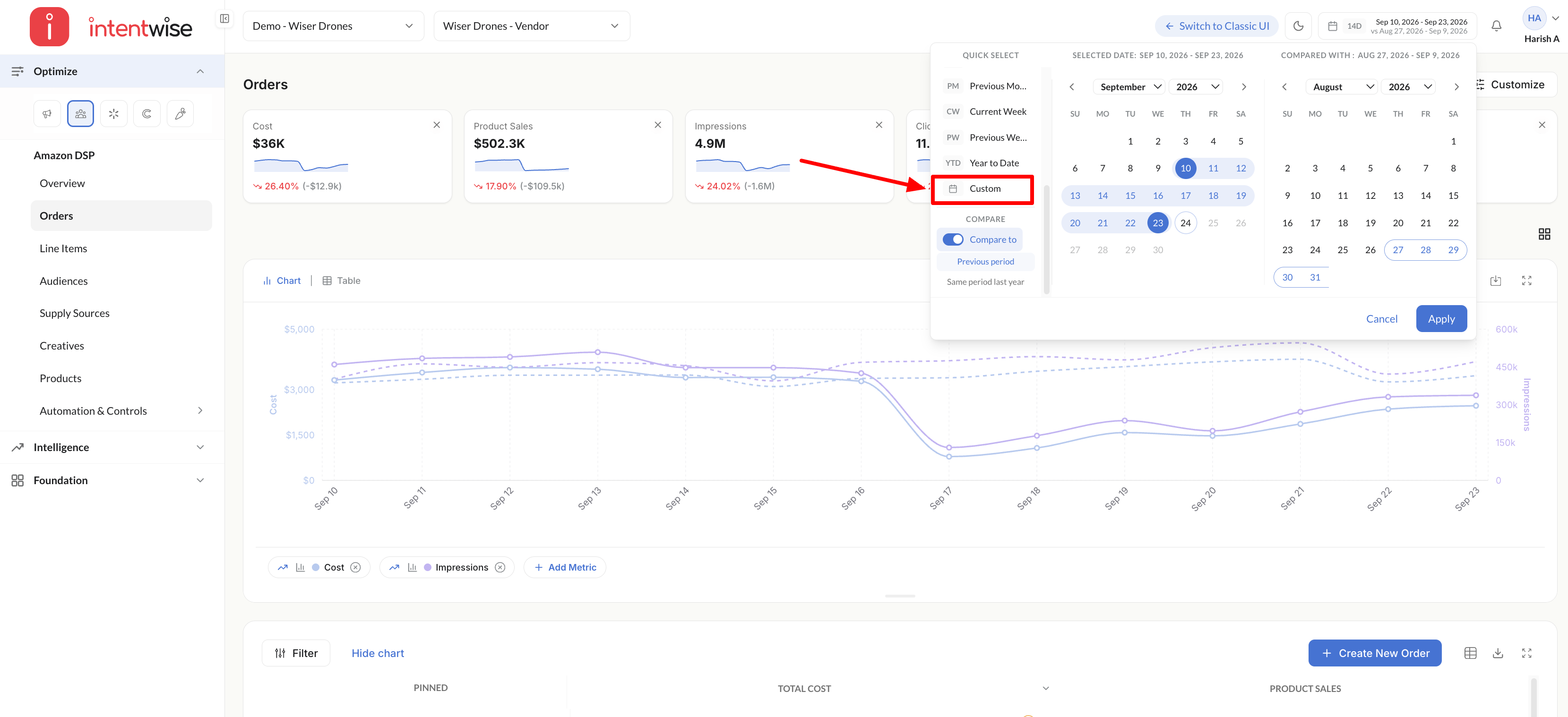Toggle dark mode moon icon
Screen dimensions: 1568x717
(1298, 26)
